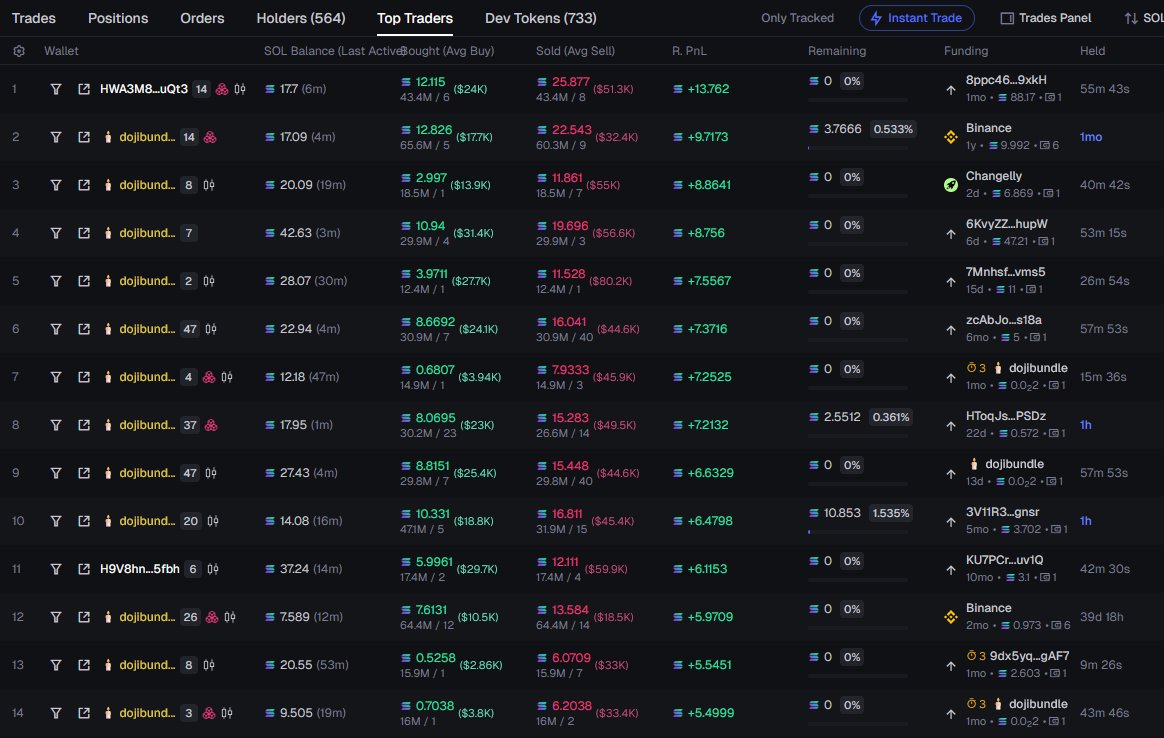
Task: Open funding wallet 8ppc46...9xkH
Action: [1006, 80]
